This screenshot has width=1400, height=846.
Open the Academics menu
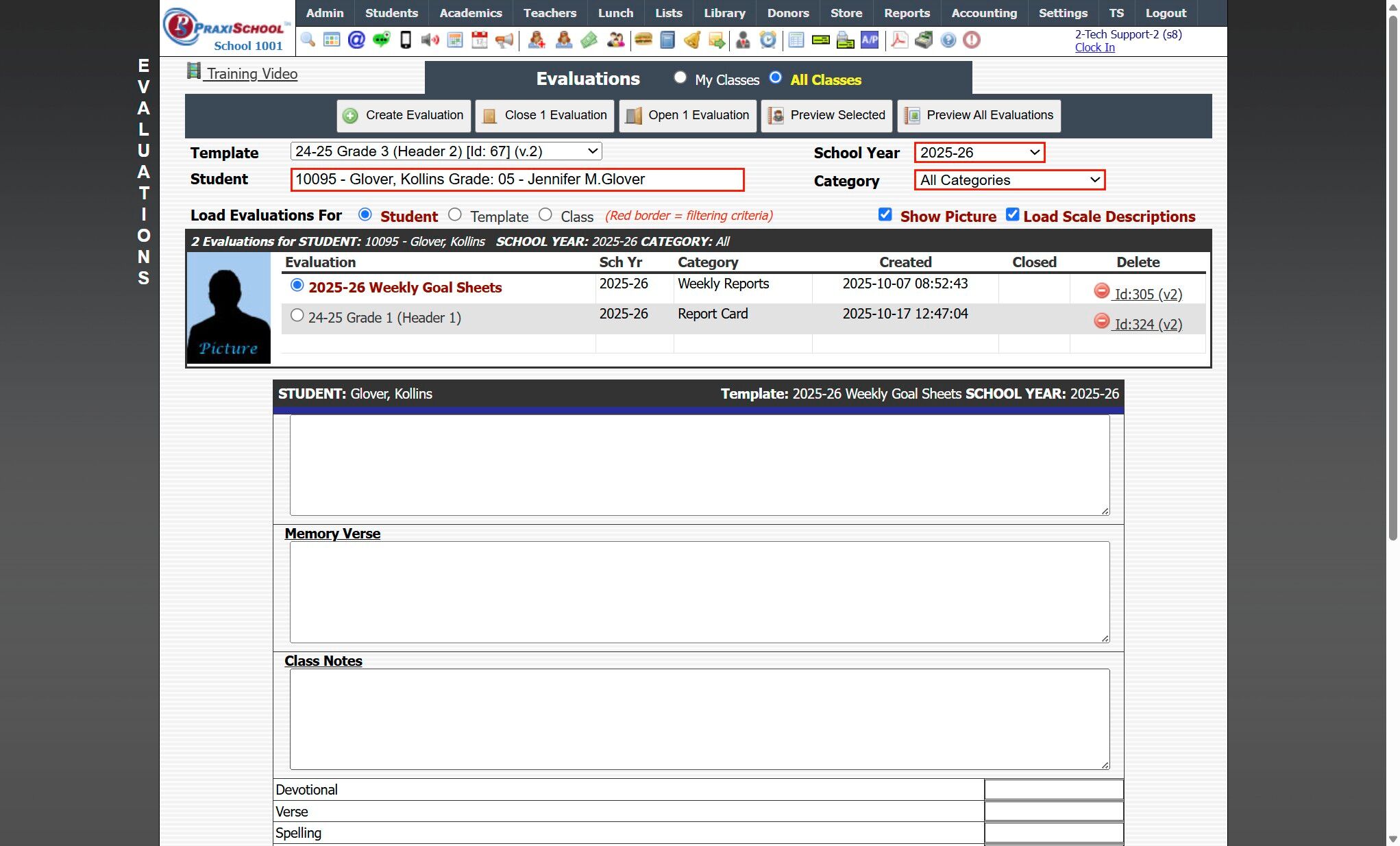[470, 13]
